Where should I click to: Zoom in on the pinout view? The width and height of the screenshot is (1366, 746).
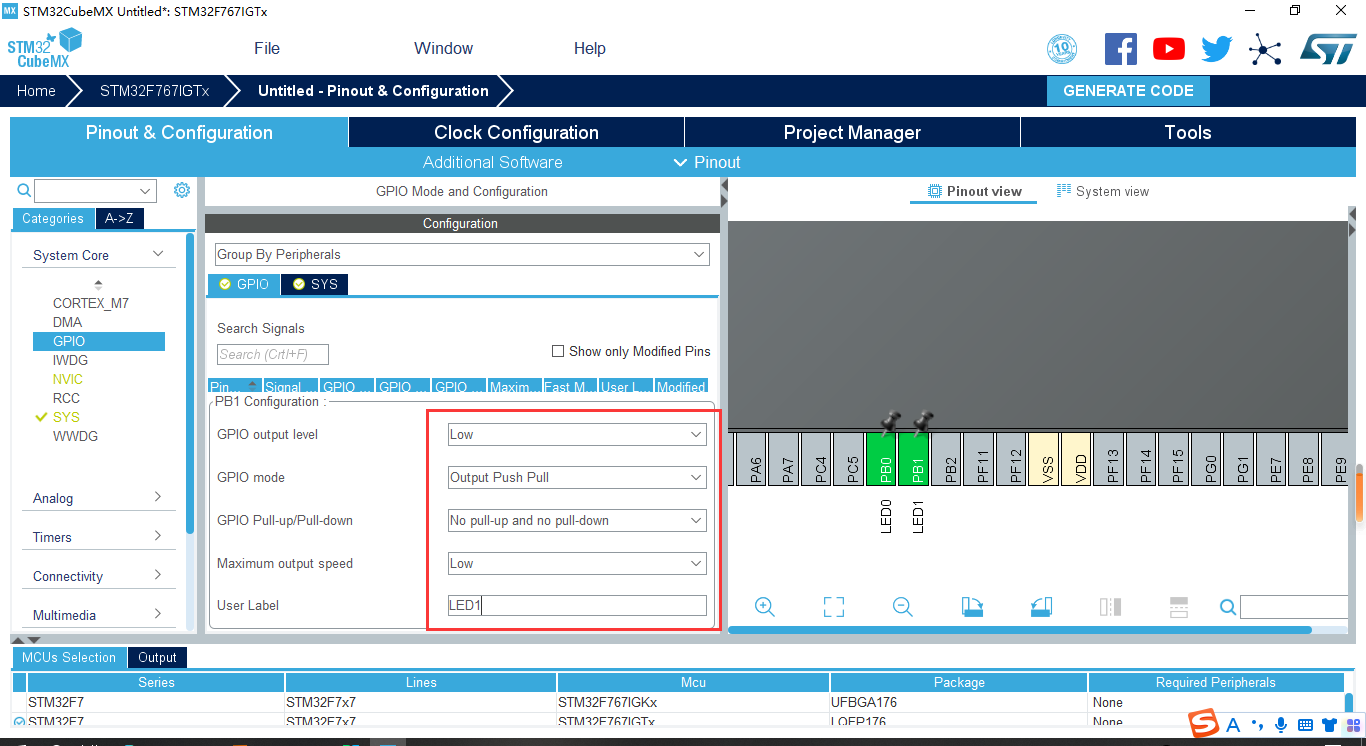tap(765, 606)
